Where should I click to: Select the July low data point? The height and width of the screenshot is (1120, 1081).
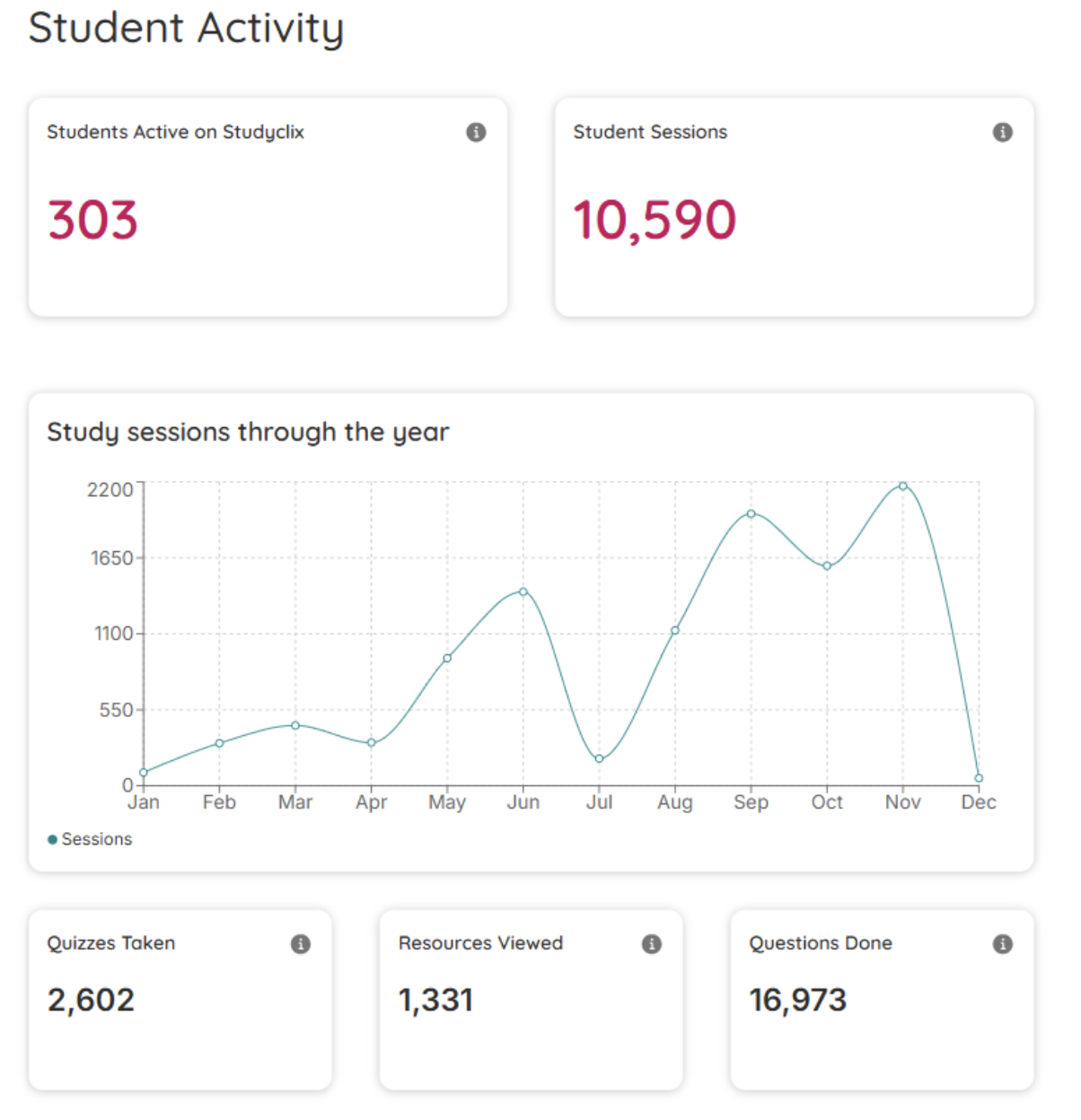click(599, 759)
